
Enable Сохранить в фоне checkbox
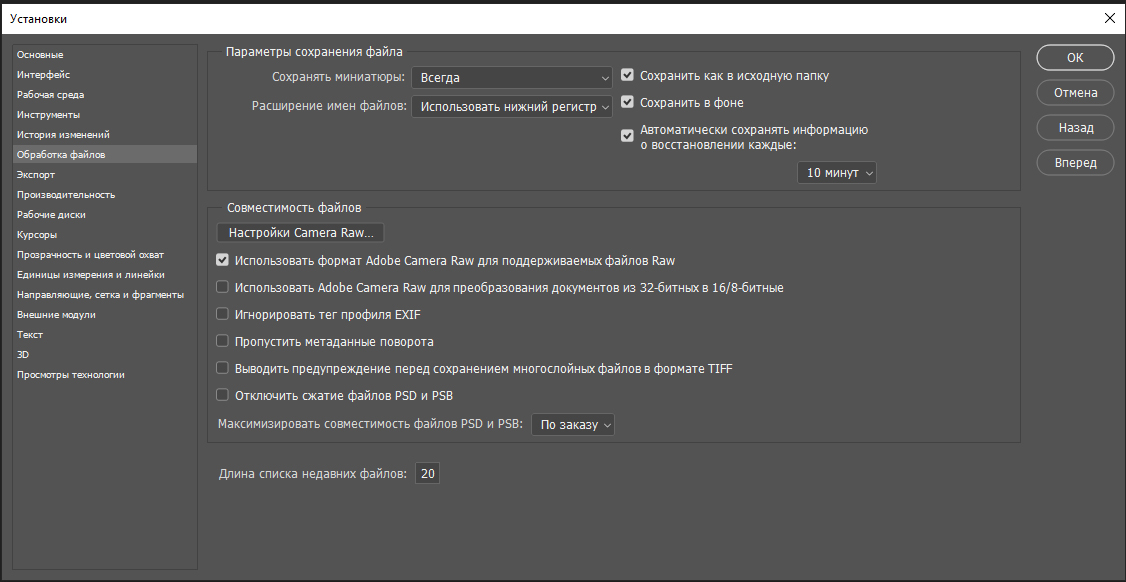click(x=627, y=103)
